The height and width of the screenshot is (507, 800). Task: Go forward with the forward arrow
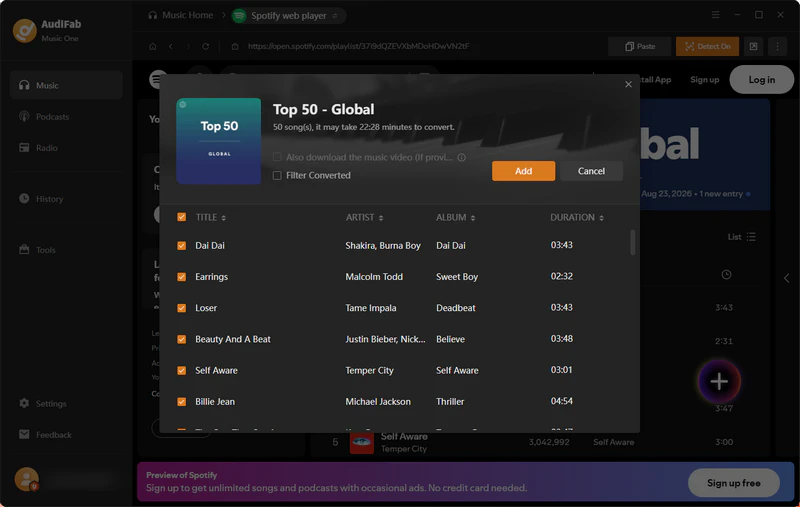pyautogui.click(x=188, y=46)
